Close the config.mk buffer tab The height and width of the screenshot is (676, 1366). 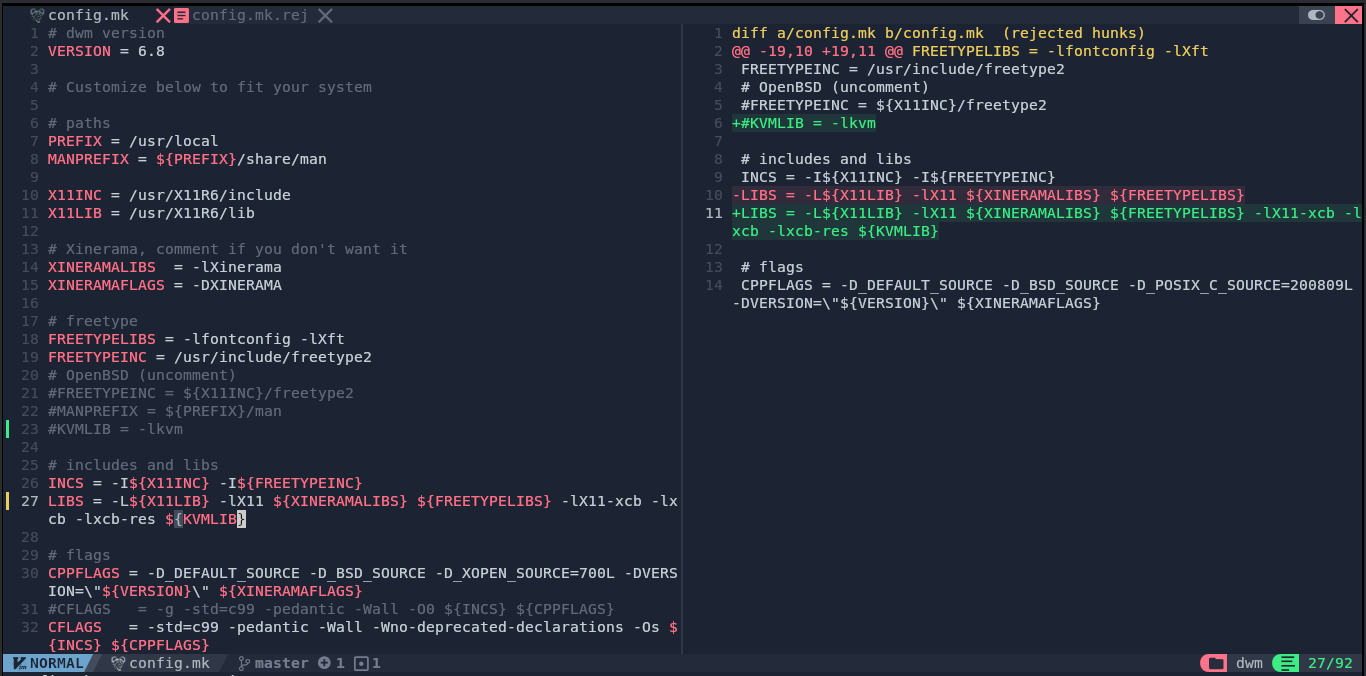(163, 15)
